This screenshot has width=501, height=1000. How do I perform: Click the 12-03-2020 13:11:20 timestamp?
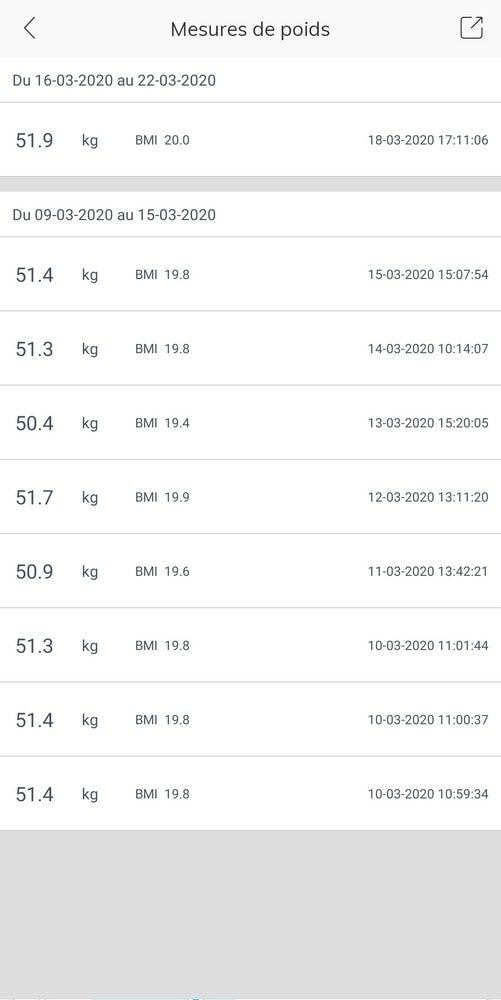coord(428,497)
